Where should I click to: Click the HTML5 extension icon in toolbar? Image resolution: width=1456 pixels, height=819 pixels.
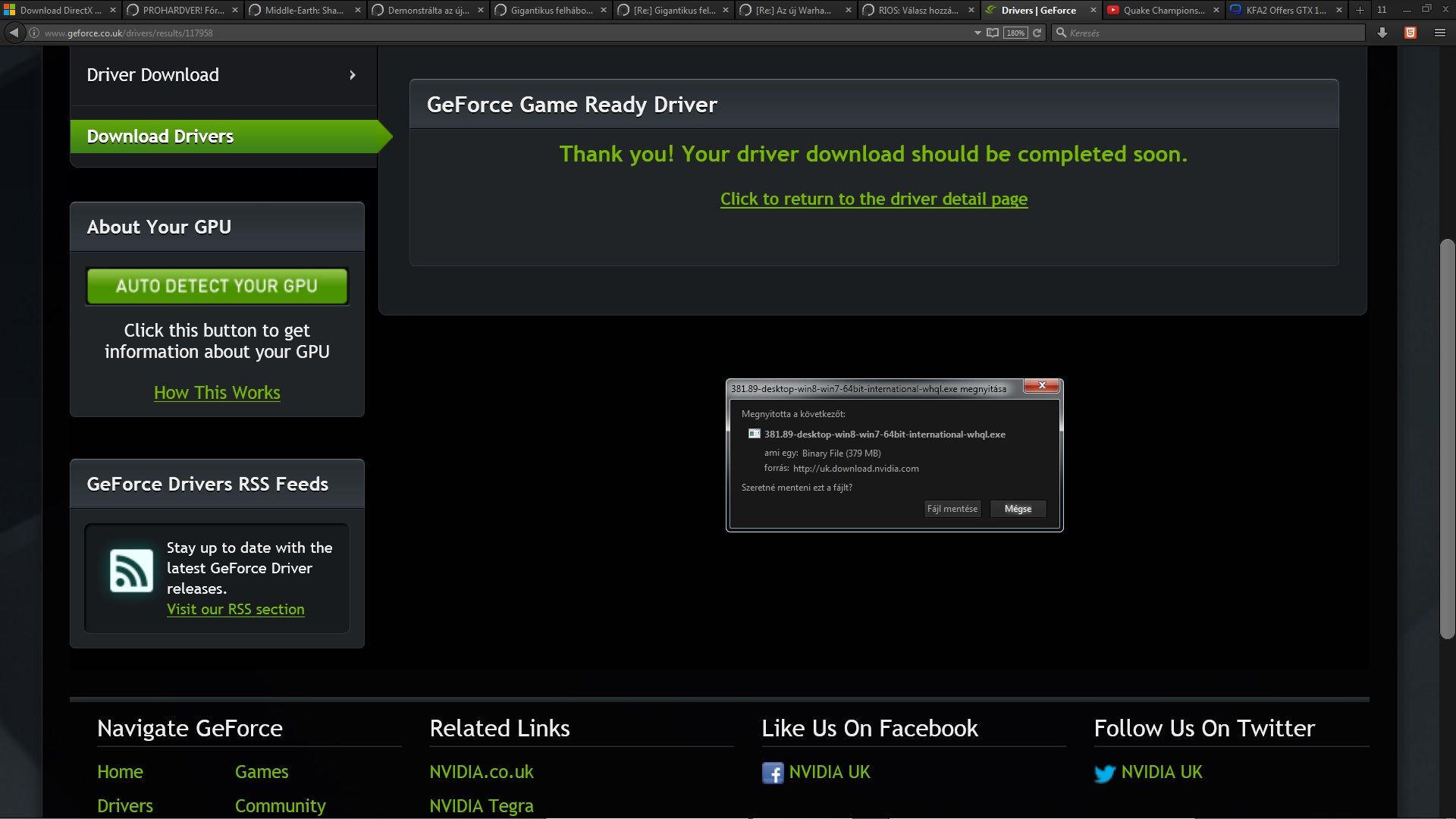point(1410,33)
